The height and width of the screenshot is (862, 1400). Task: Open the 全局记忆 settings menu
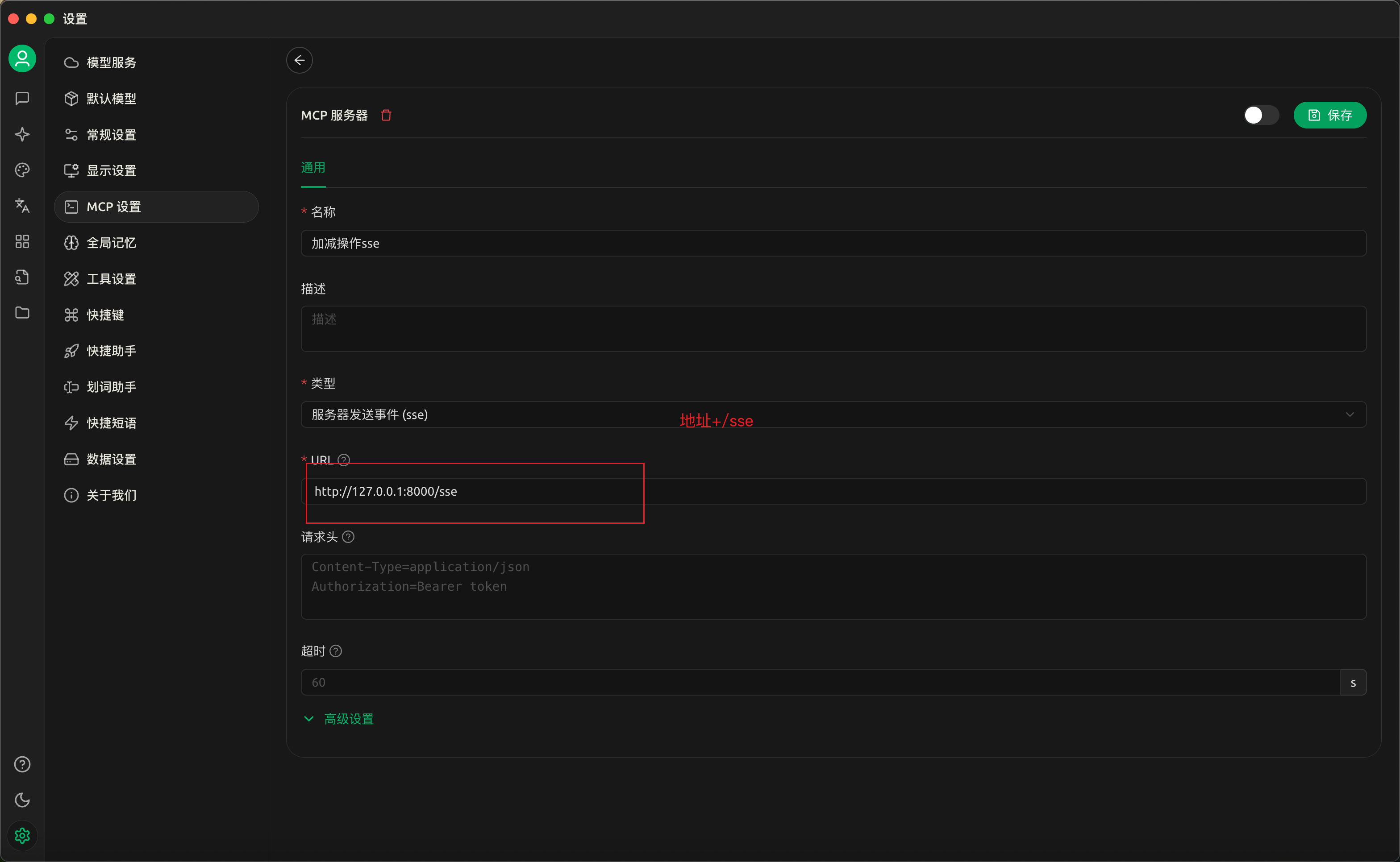click(156, 243)
